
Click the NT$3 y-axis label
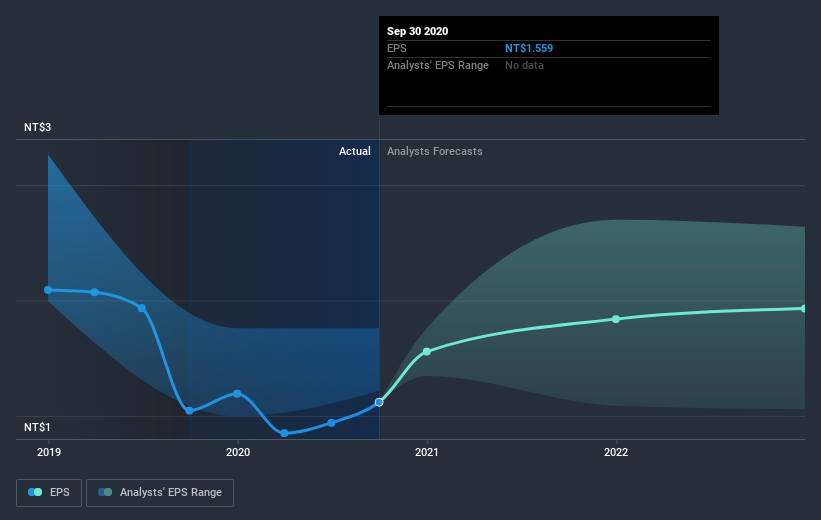click(37, 127)
